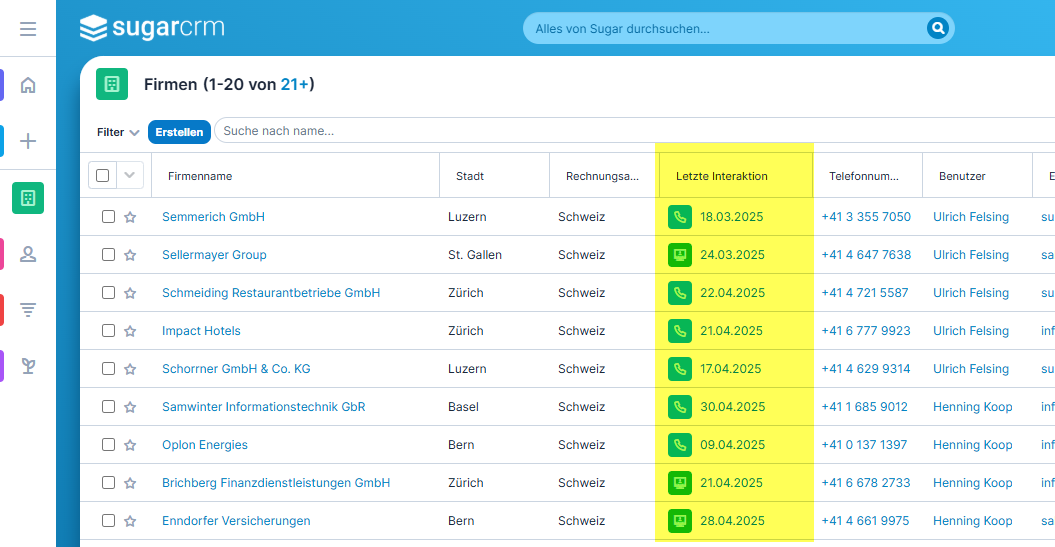This screenshot has height=547, width=1055.
Task: Star the Enndorfer Versicherungen row
Action: pos(130,521)
